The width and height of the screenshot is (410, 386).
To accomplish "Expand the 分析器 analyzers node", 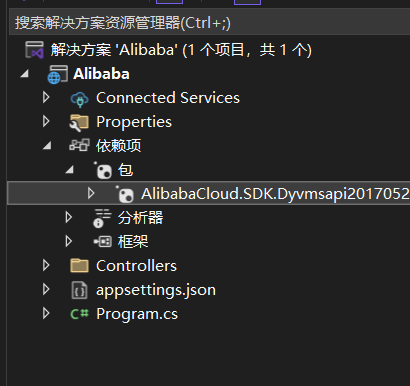I will [69, 217].
